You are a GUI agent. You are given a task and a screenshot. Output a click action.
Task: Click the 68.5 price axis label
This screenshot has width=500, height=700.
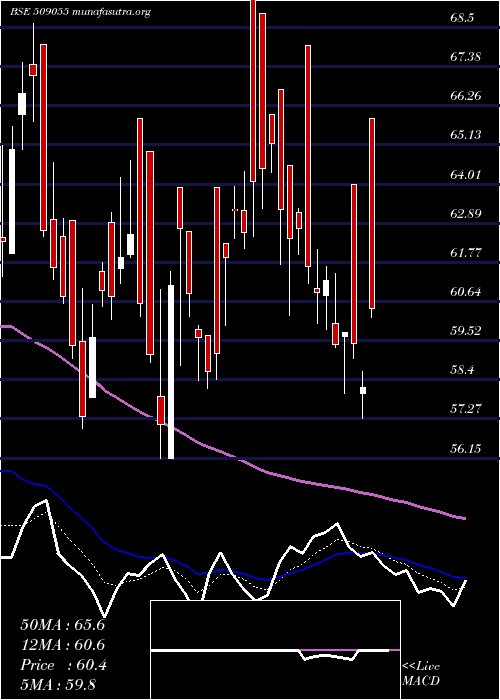point(462,18)
